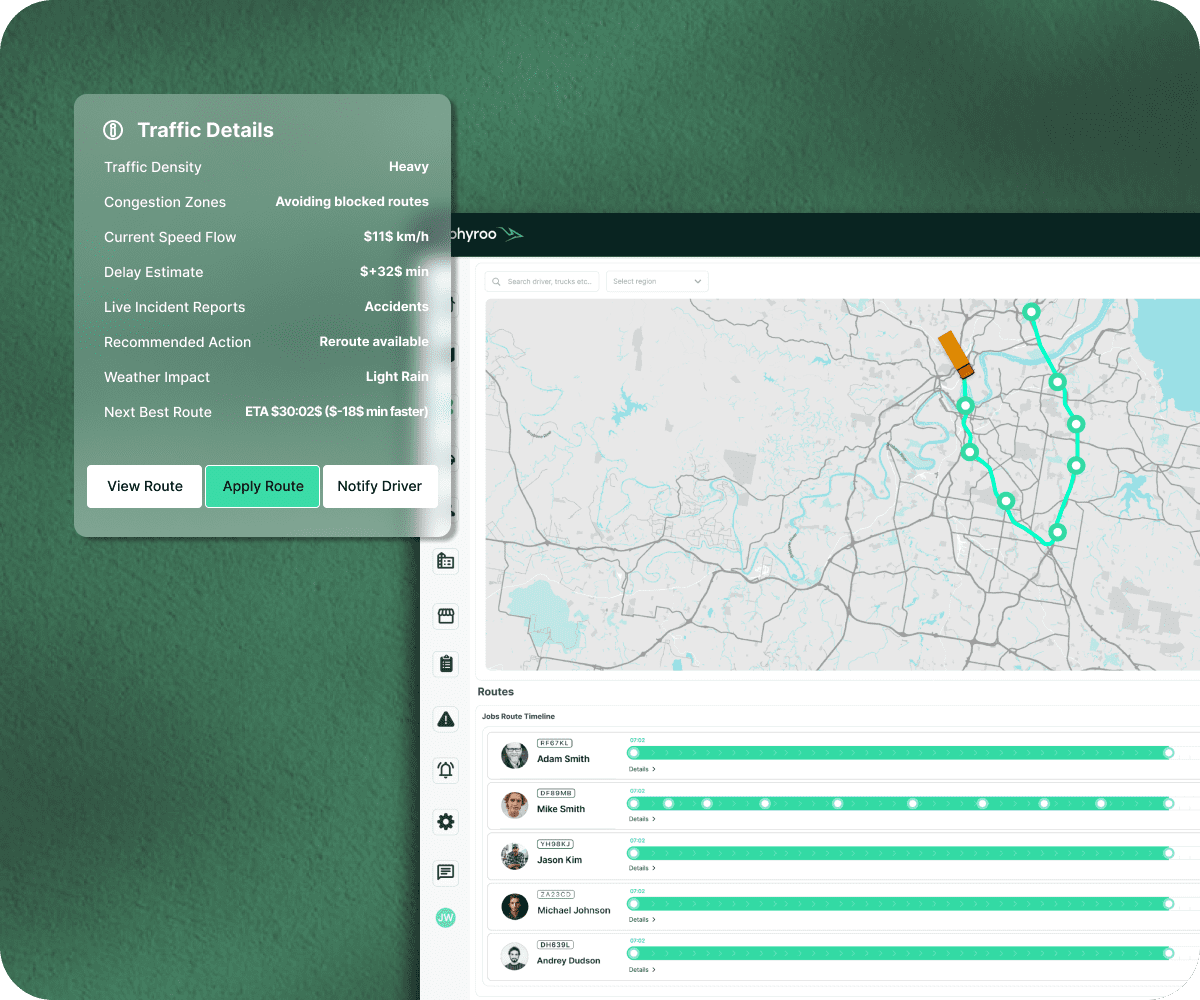
Task: Click the info icon beside Traffic Details
Action: click(112, 129)
